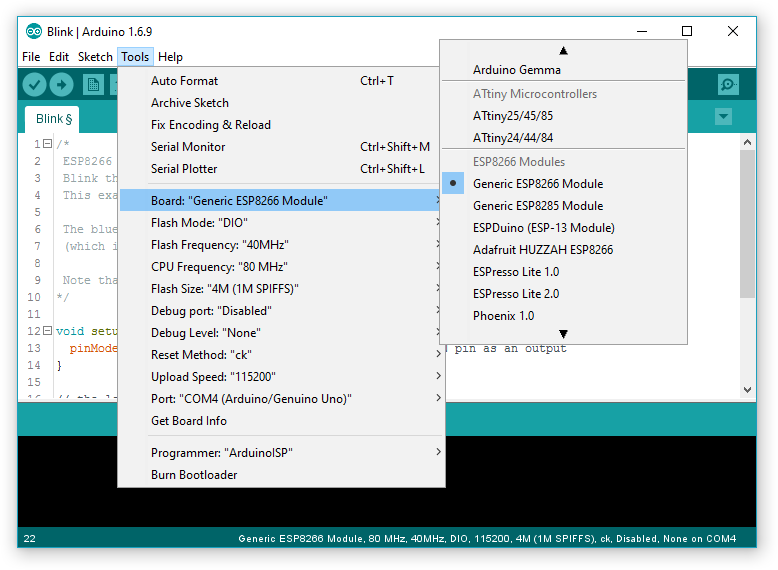Select the ATtiny24/44/84 board
The image size is (778, 570).
563,137
